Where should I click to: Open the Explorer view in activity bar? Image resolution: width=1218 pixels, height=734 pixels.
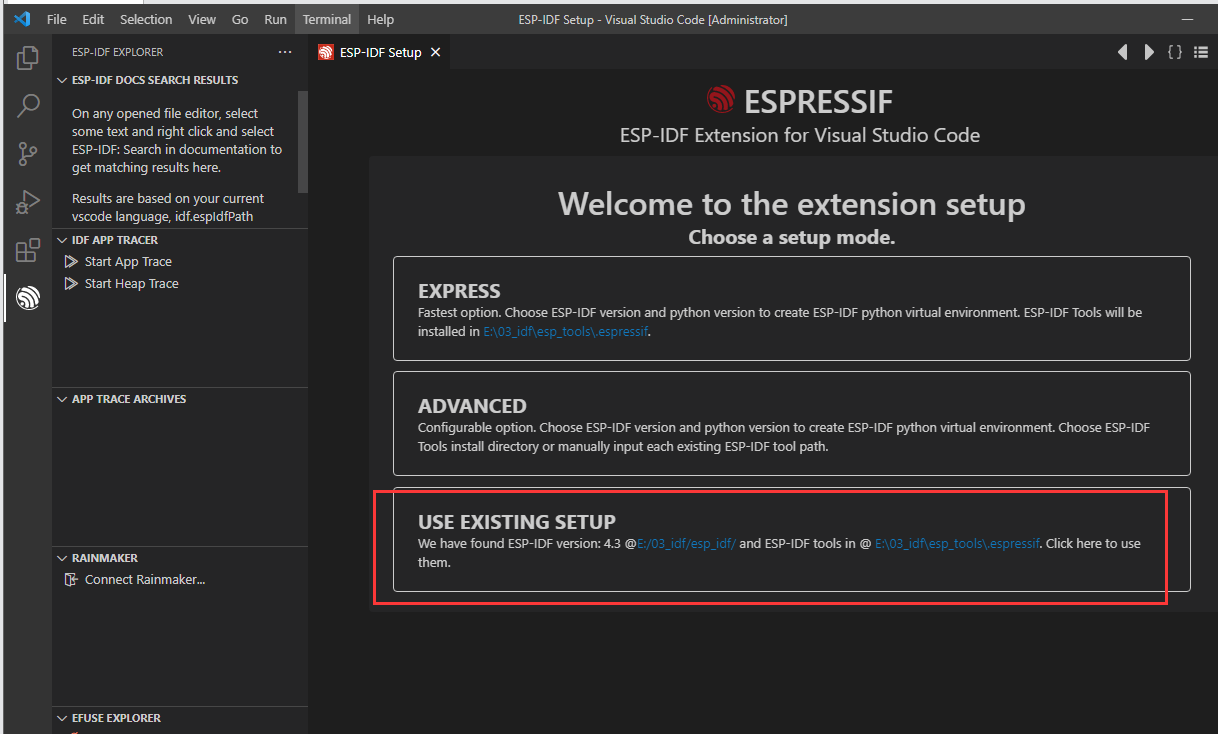point(28,58)
